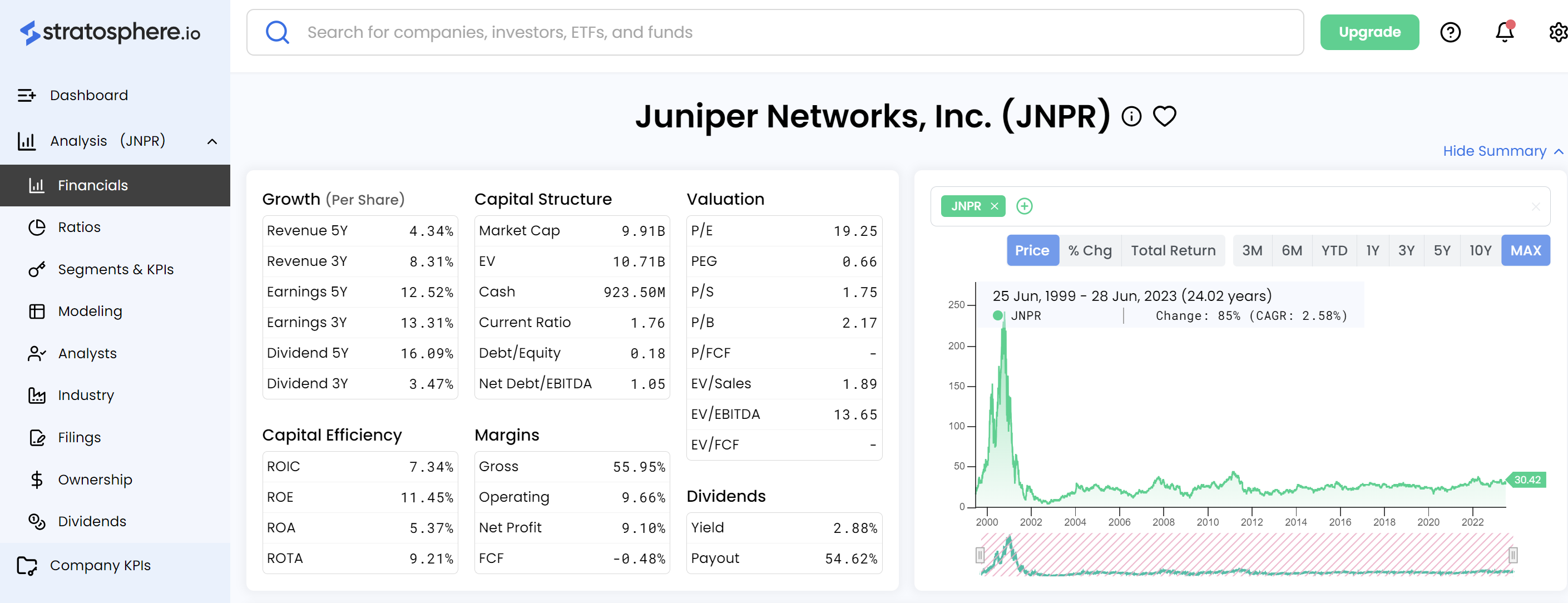The width and height of the screenshot is (1568, 603).
Task: Click the chart navigator mini overview
Action: point(1246,554)
